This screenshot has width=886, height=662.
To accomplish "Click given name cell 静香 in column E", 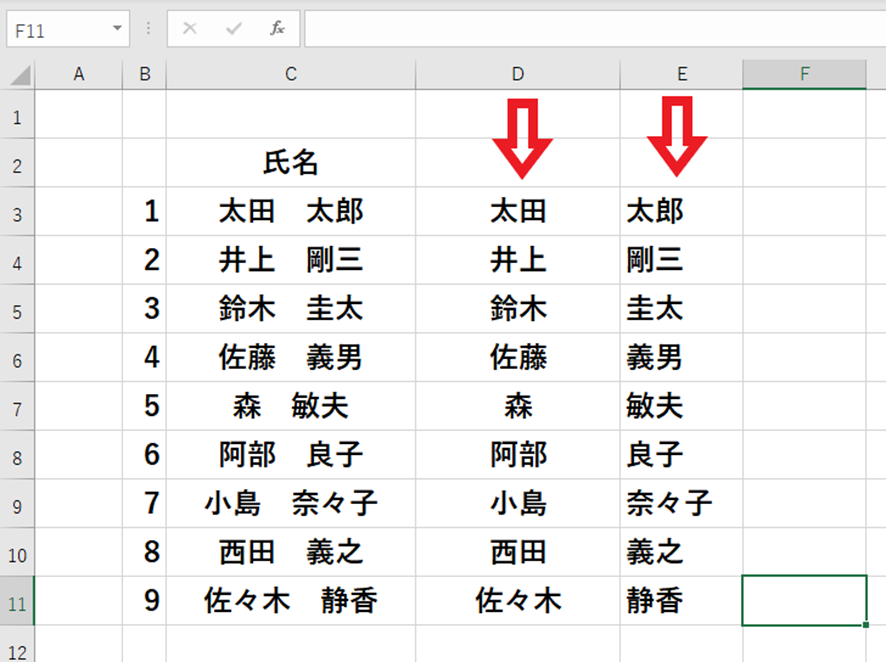I will coord(681,601).
